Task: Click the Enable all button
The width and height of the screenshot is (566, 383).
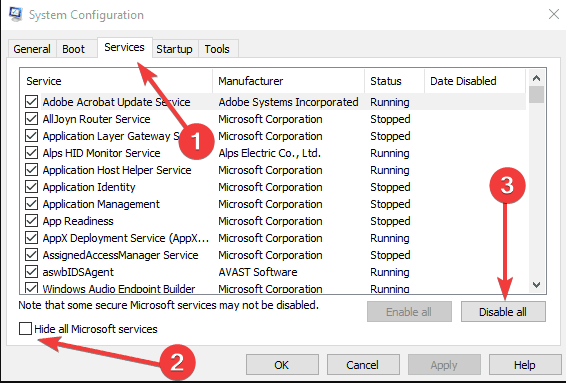Action: 409,312
